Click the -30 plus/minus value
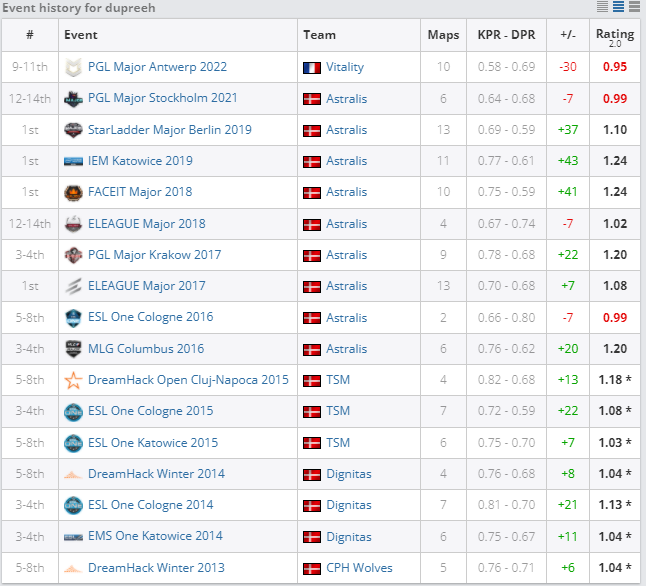Viewport: 646px width, 586px height. (568, 67)
